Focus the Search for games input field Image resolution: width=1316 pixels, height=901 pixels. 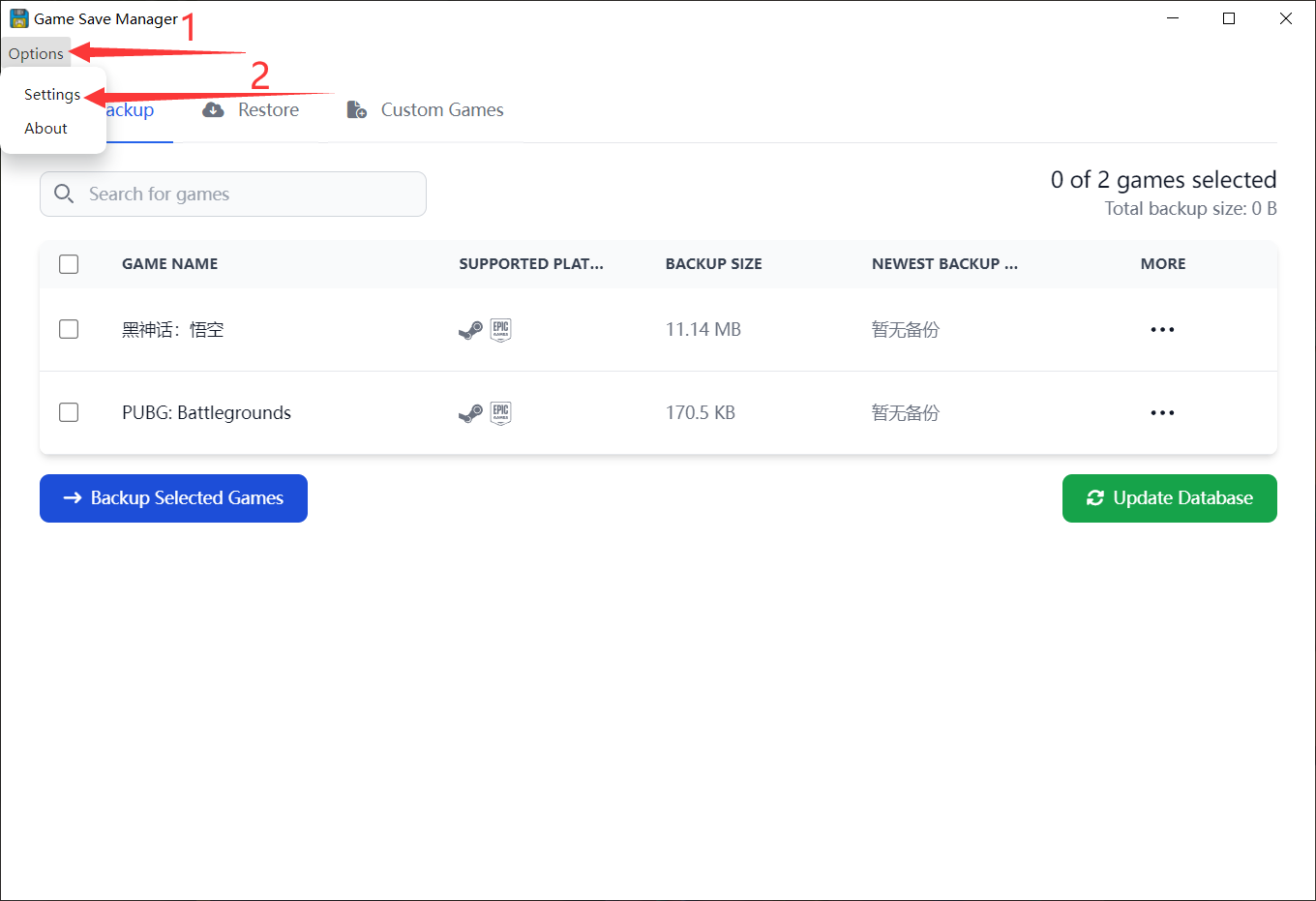[x=233, y=195]
